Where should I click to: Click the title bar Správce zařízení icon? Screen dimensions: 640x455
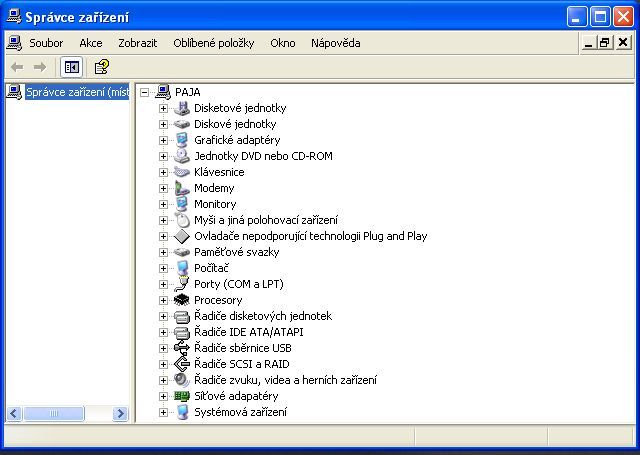[14, 16]
